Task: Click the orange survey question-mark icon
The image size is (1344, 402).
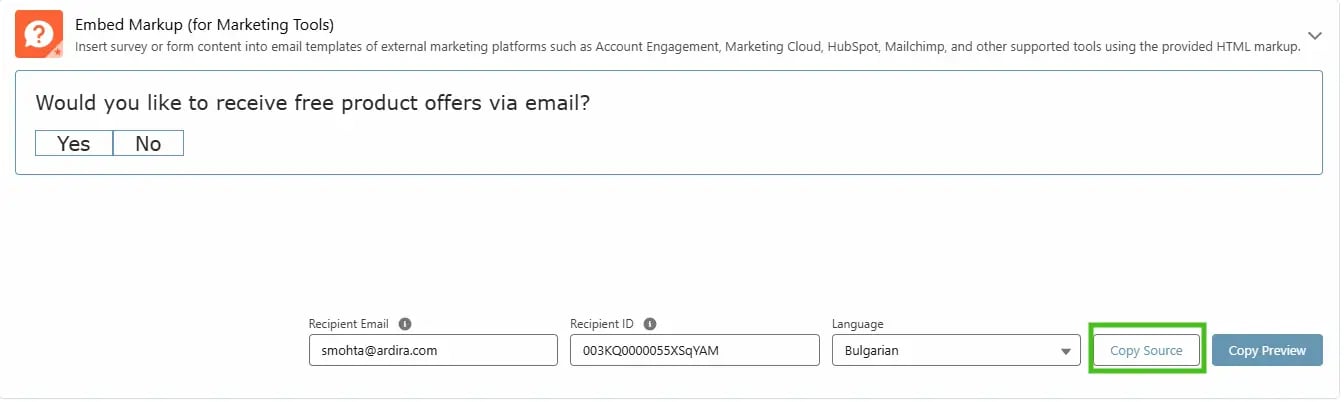Action: (39, 34)
